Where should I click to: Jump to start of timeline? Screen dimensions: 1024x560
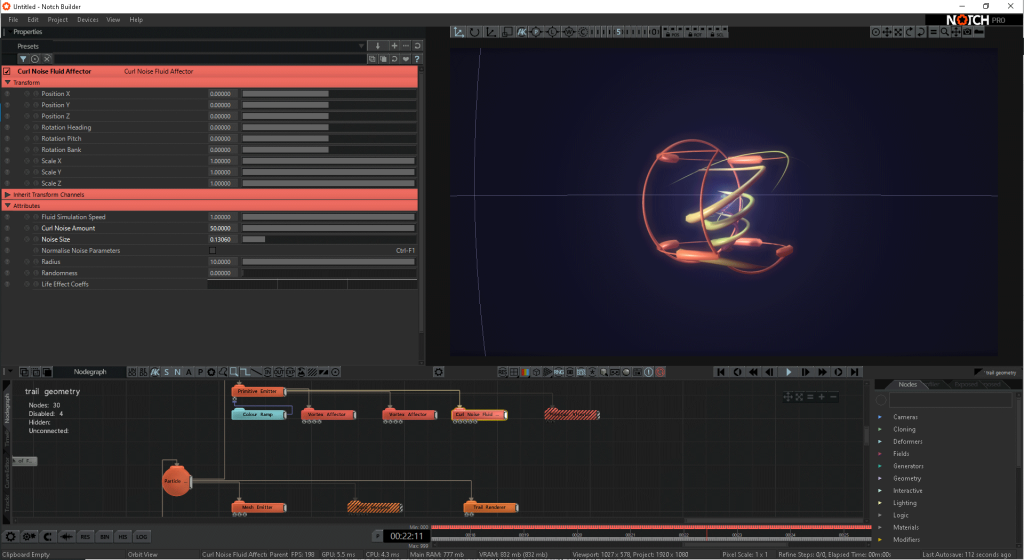(720, 372)
